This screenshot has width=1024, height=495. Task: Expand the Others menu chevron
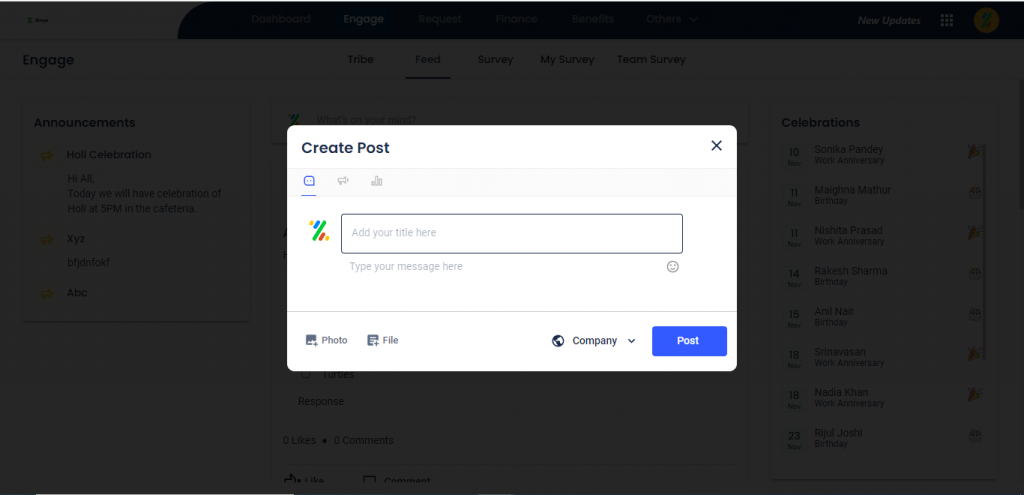(693, 20)
